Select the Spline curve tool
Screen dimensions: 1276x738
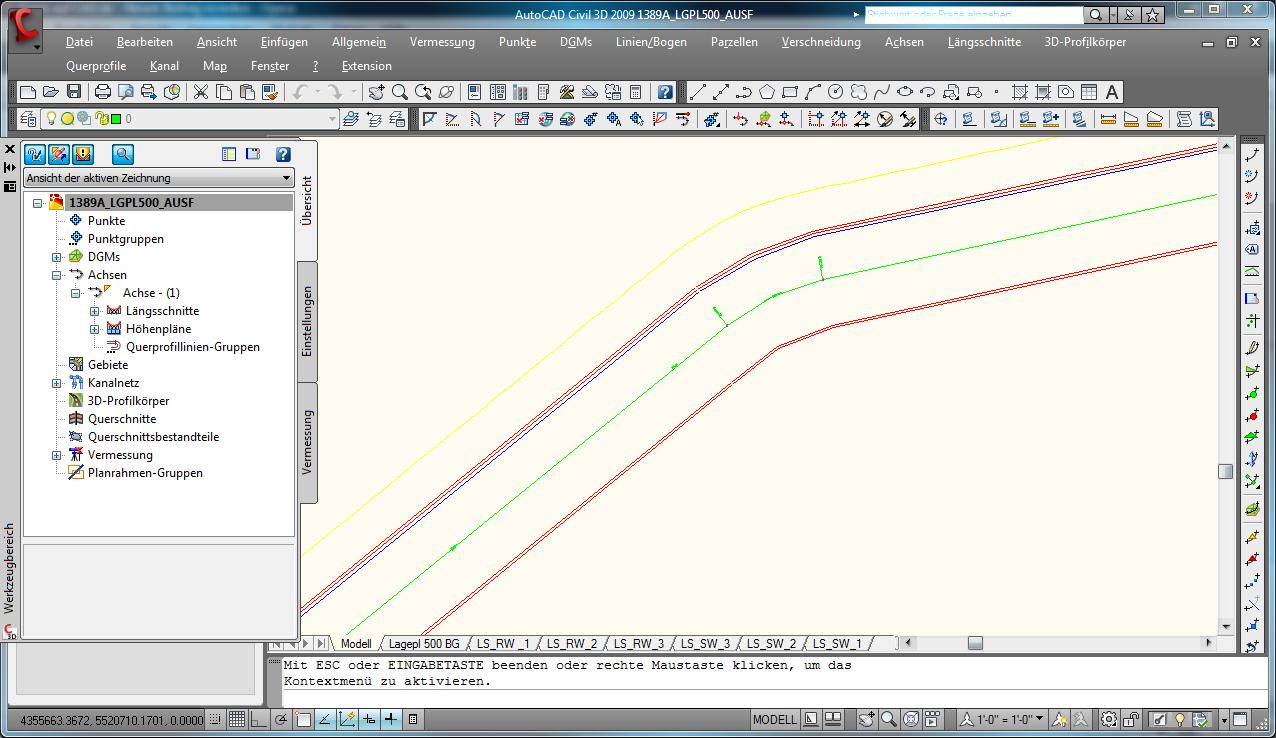[882, 92]
